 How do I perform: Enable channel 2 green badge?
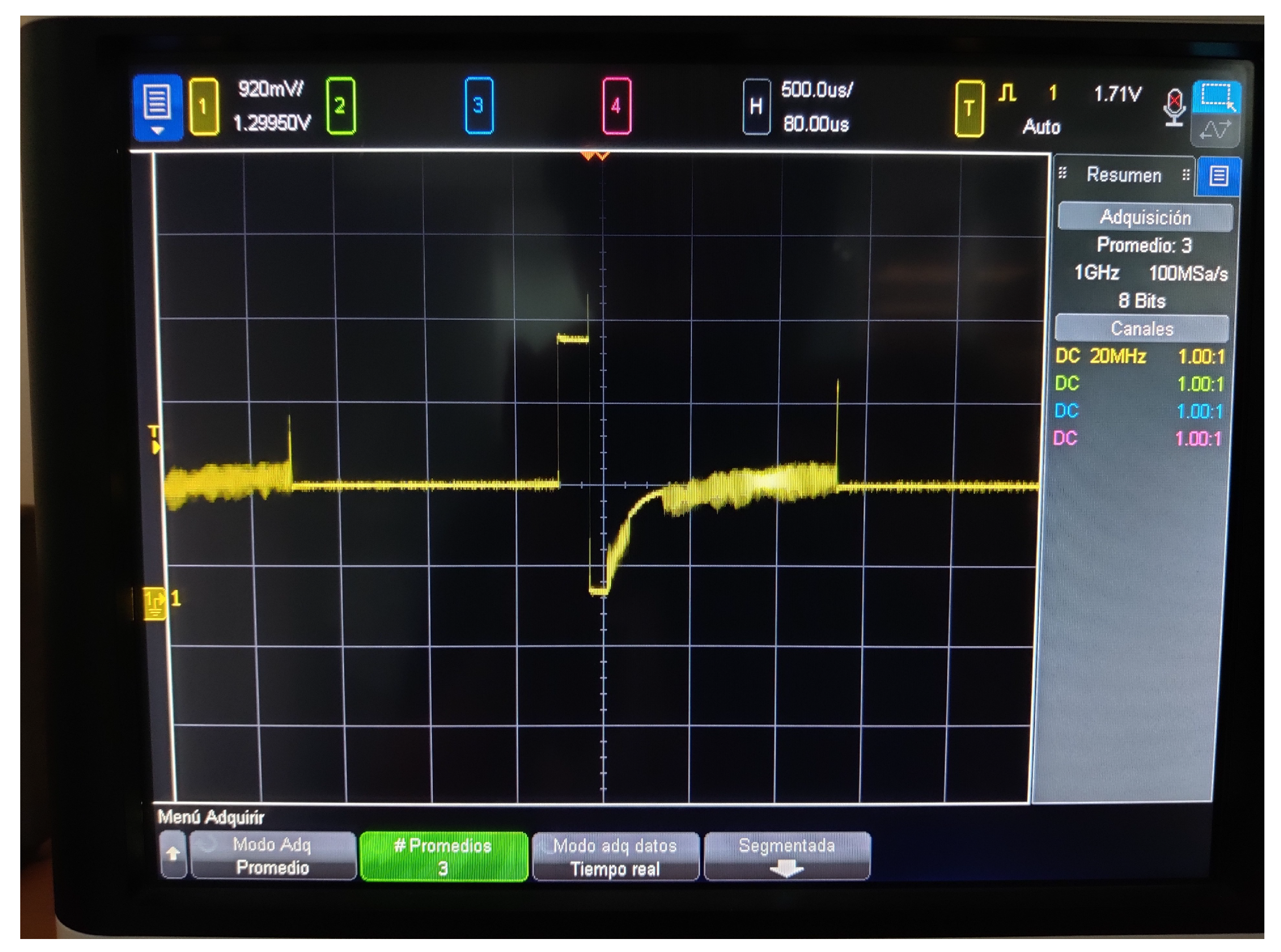point(341,106)
